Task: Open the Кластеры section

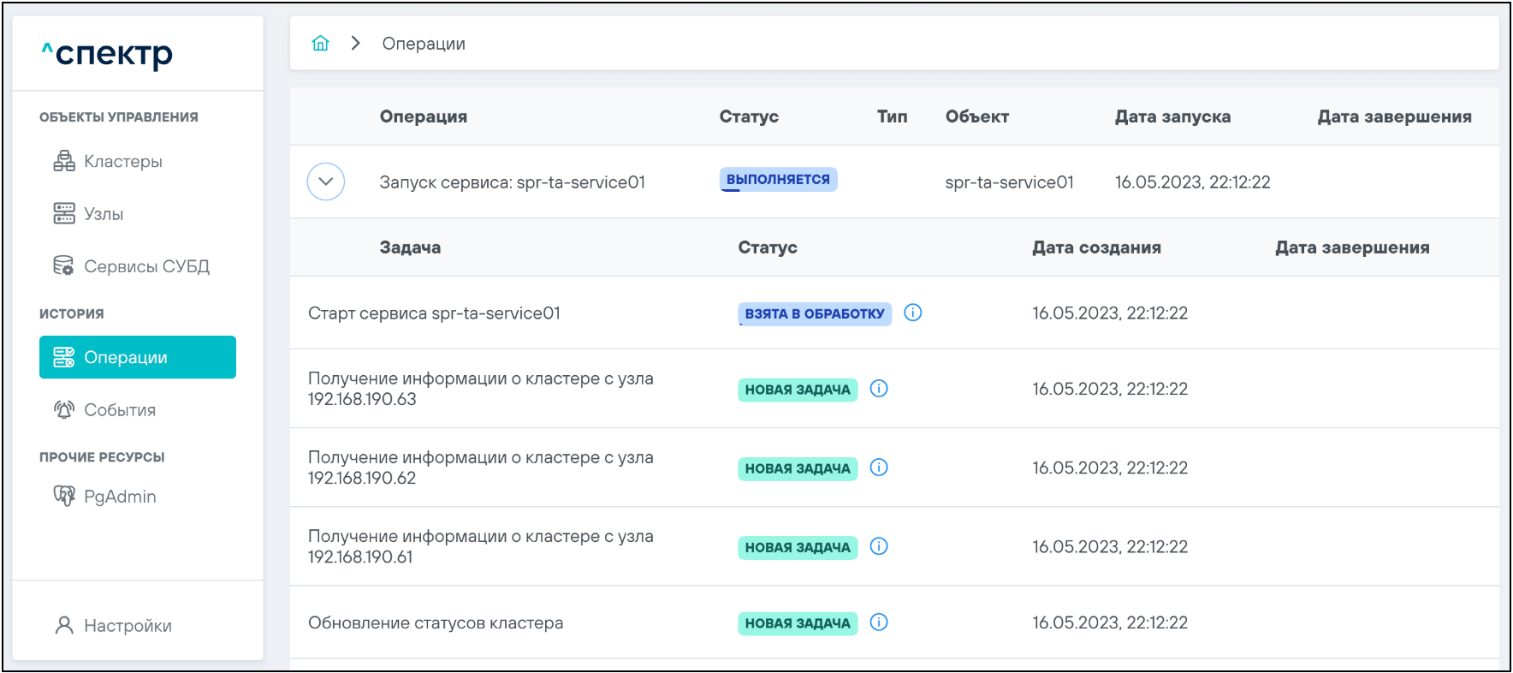Action: [x=122, y=162]
